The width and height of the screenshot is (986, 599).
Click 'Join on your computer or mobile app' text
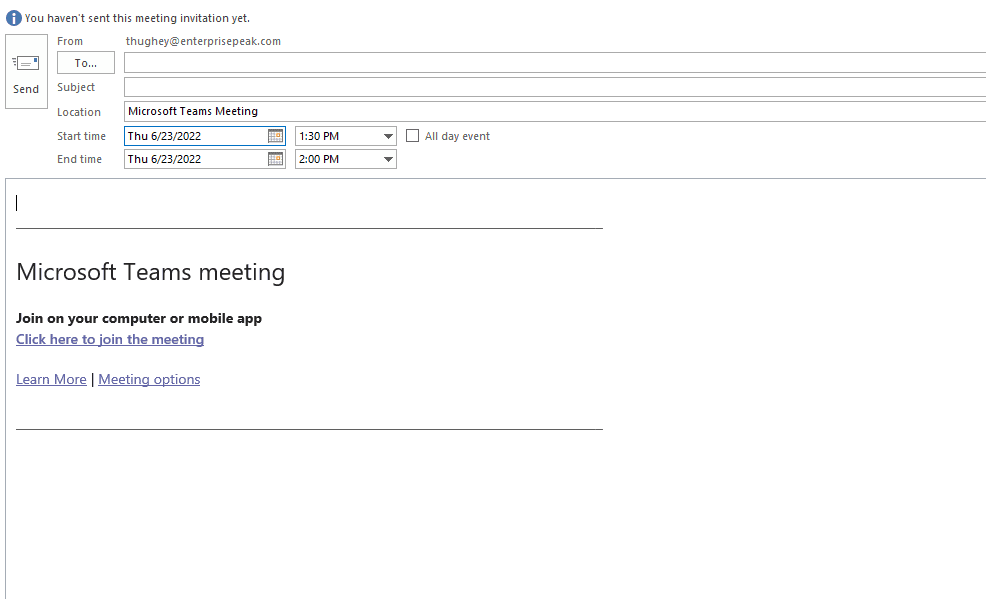point(139,318)
